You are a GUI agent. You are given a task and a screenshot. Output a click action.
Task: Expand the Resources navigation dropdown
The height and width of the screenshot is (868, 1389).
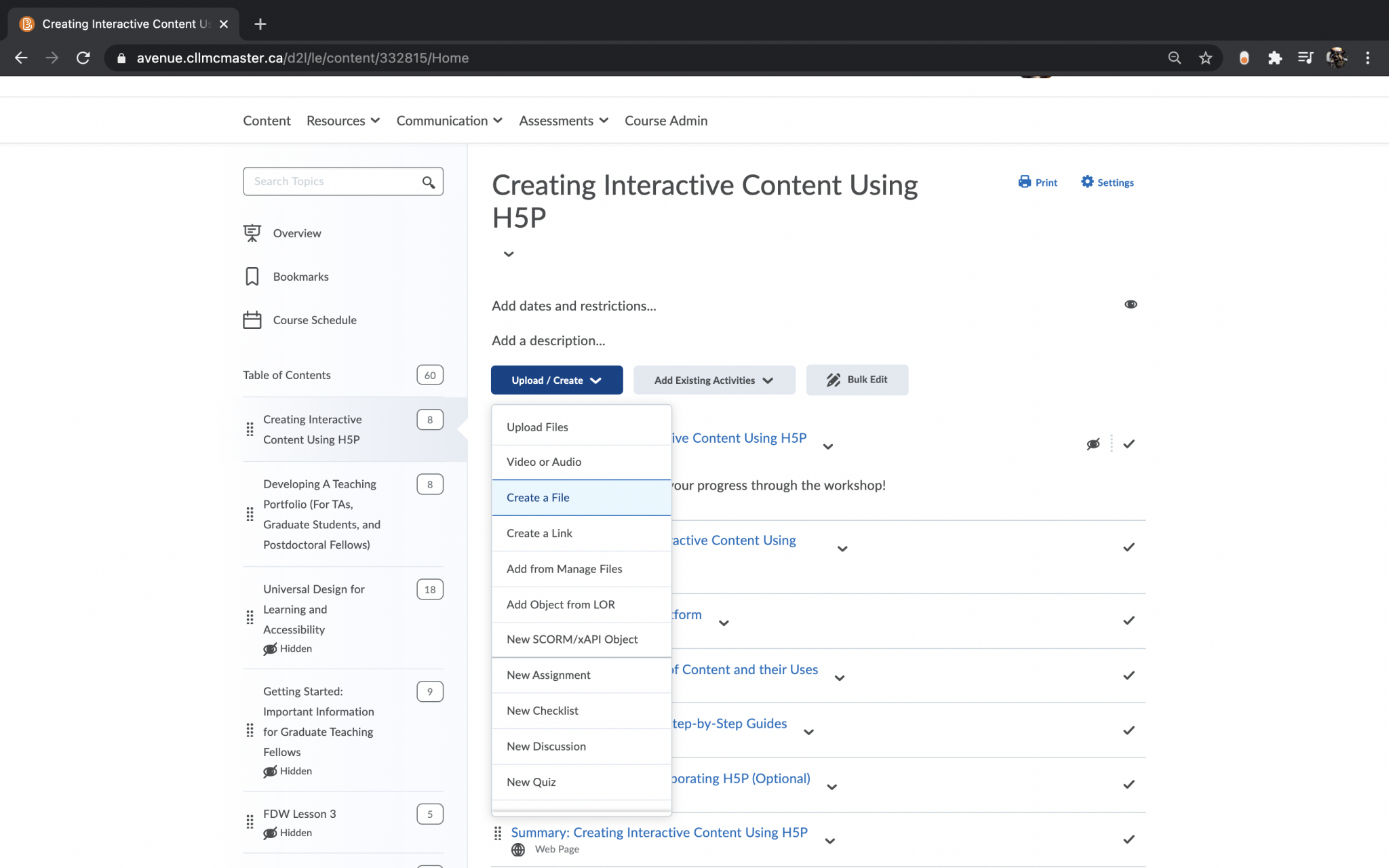(x=343, y=121)
